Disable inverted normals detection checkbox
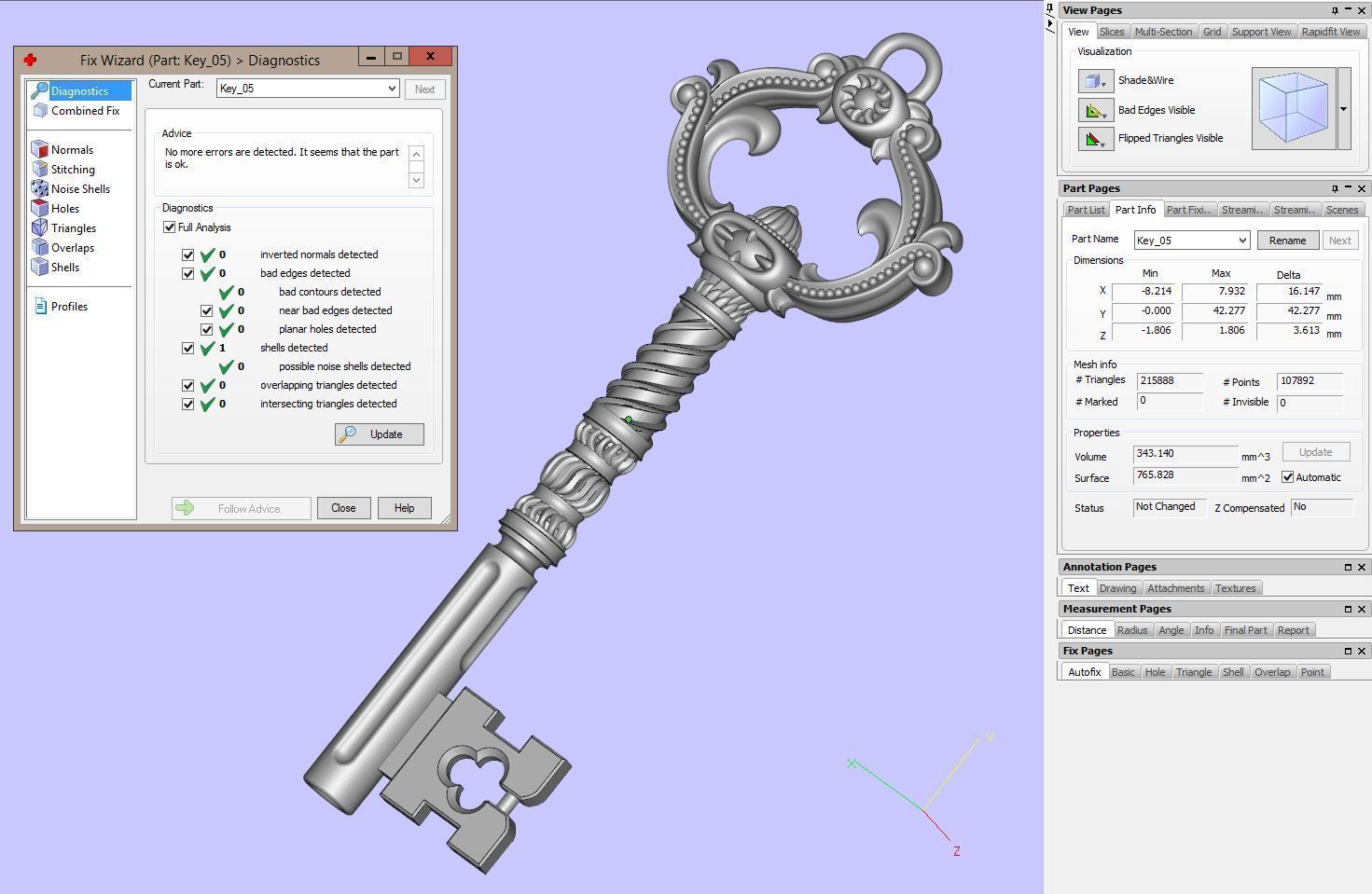This screenshot has width=1372, height=894. tap(188, 254)
